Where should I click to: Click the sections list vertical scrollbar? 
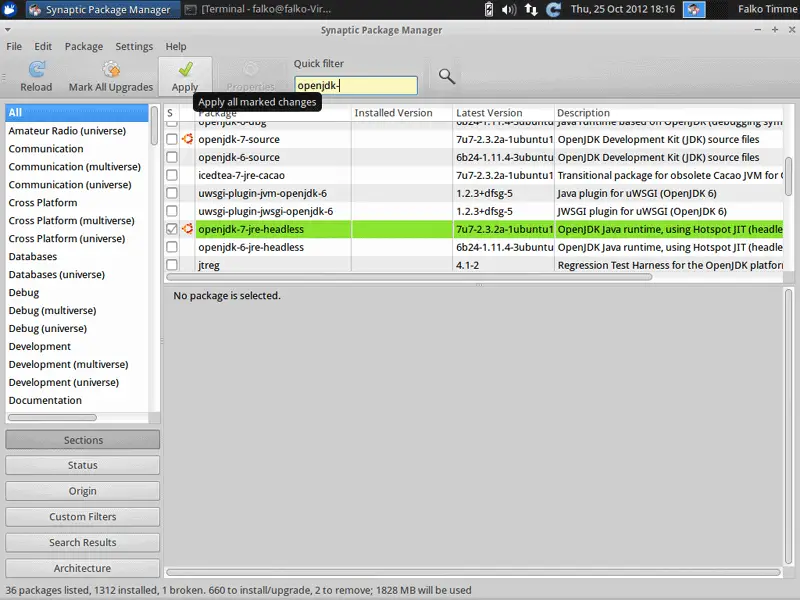[x=154, y=126]
